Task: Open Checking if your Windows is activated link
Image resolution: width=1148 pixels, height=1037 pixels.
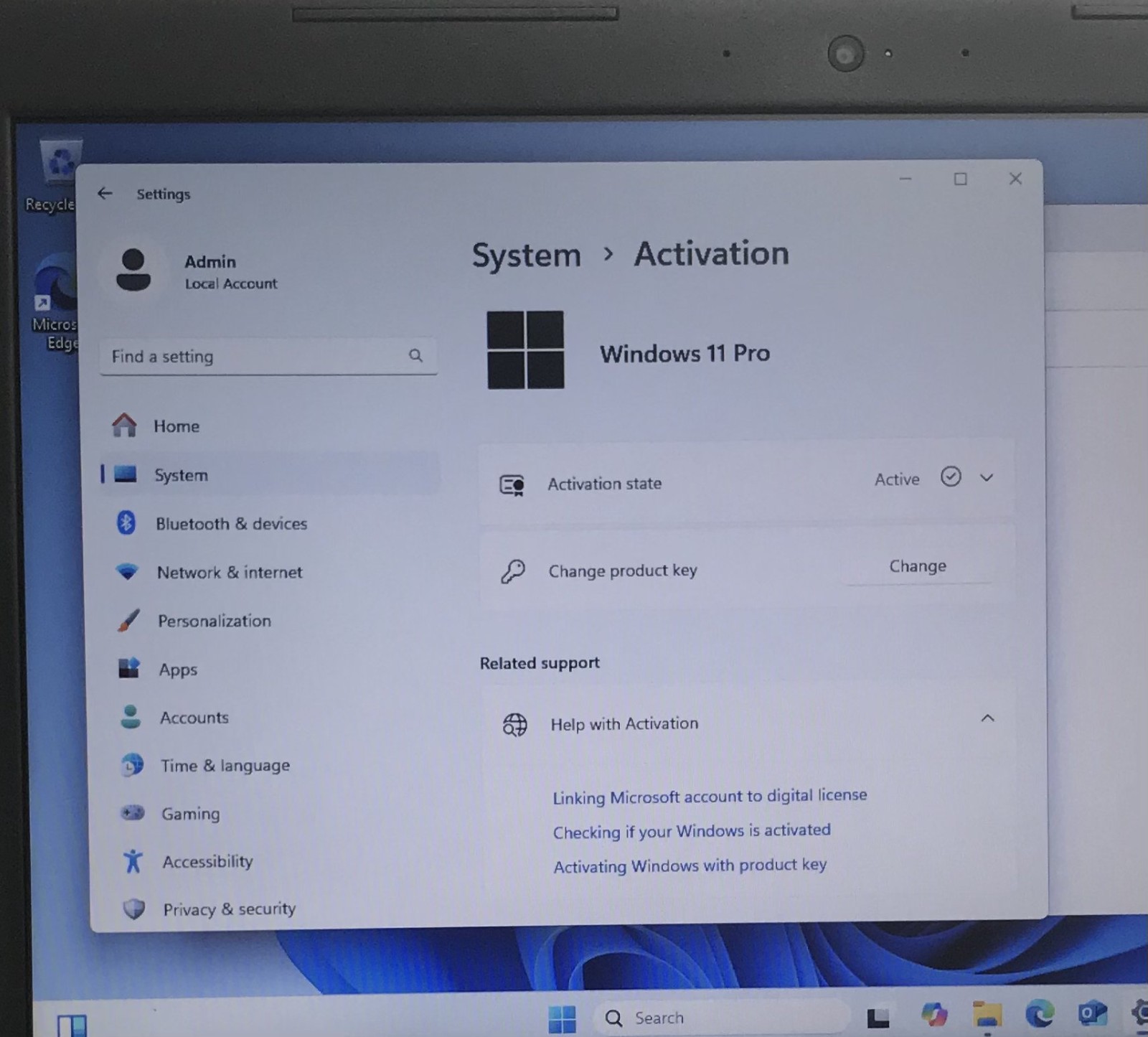Action: [692, 831]
